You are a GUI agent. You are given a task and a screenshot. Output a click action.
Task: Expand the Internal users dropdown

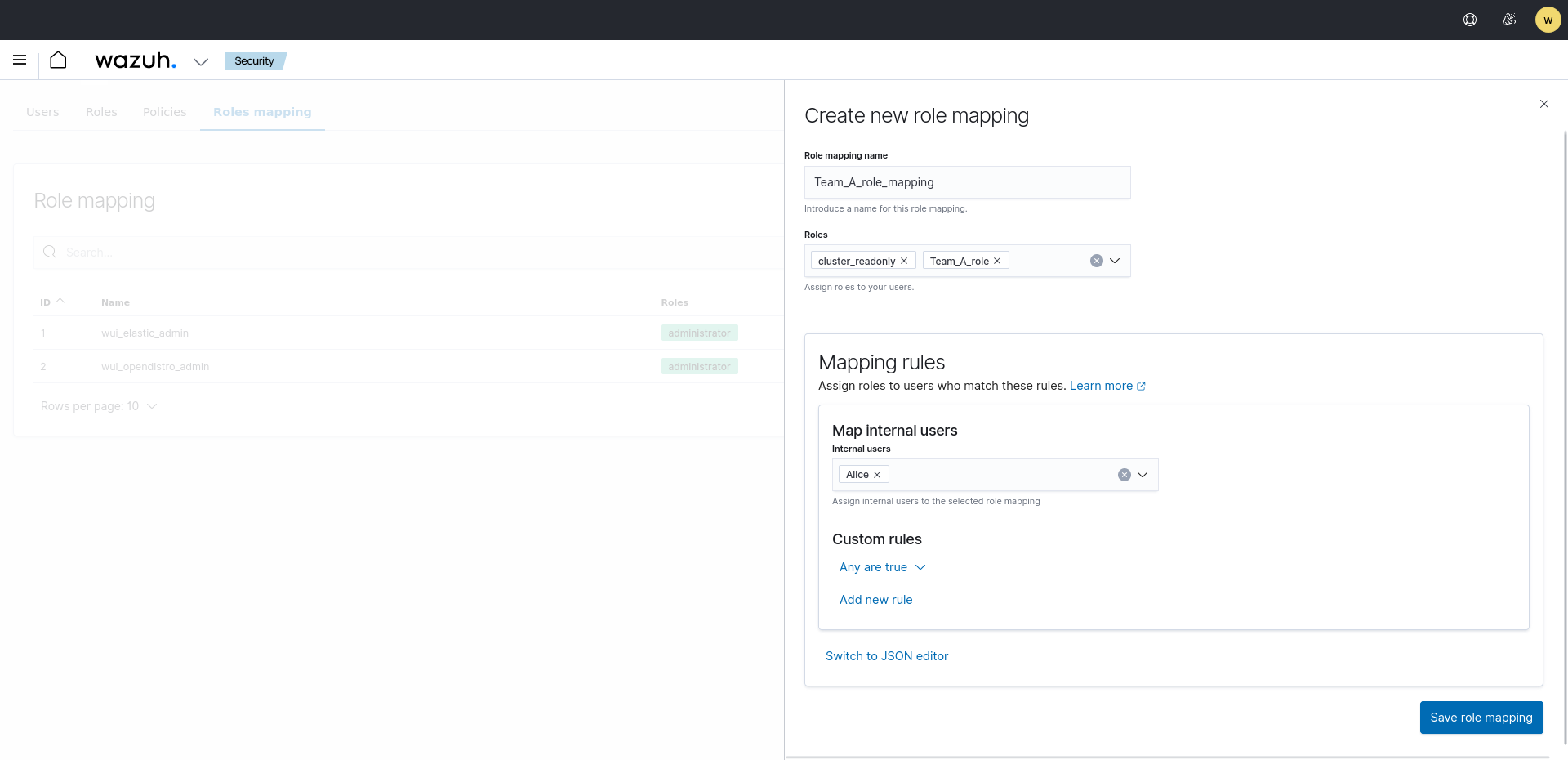[1143, 475]
